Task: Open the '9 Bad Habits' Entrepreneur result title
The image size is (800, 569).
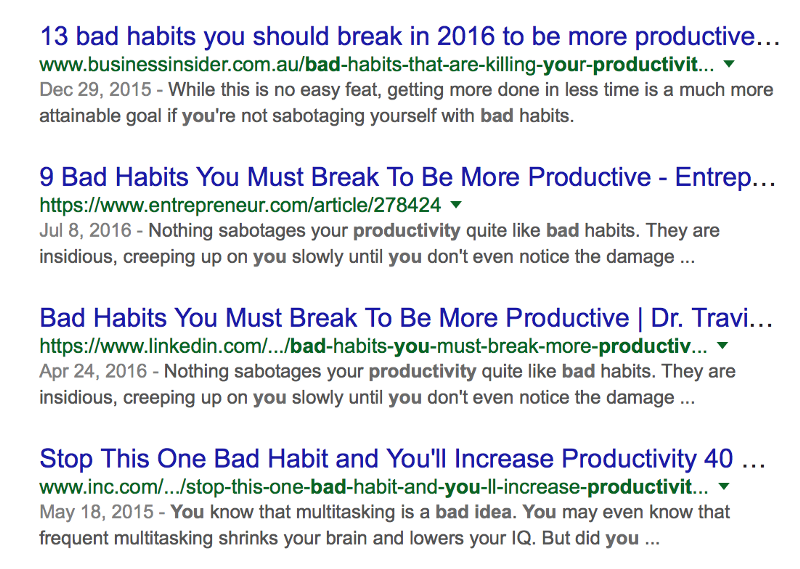Action: [x=408, y=178]
